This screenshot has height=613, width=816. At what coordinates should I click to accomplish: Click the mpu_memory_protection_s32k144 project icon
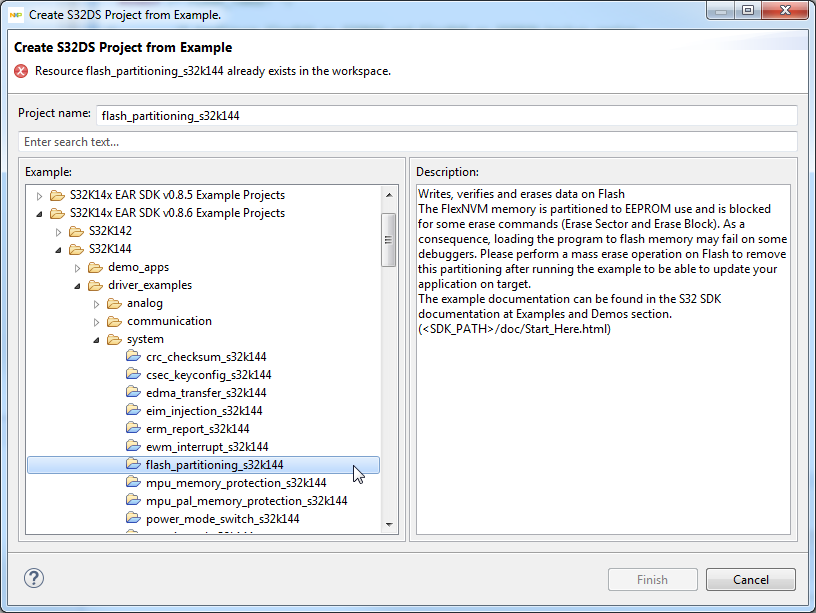coord(134,483)
